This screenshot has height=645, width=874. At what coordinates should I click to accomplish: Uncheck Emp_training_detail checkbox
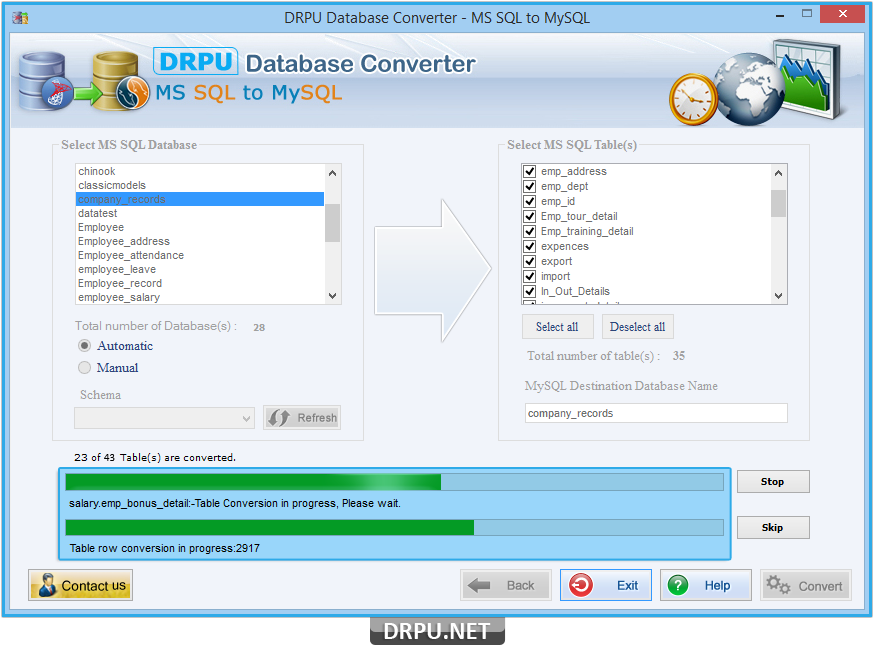click(530, 231)
